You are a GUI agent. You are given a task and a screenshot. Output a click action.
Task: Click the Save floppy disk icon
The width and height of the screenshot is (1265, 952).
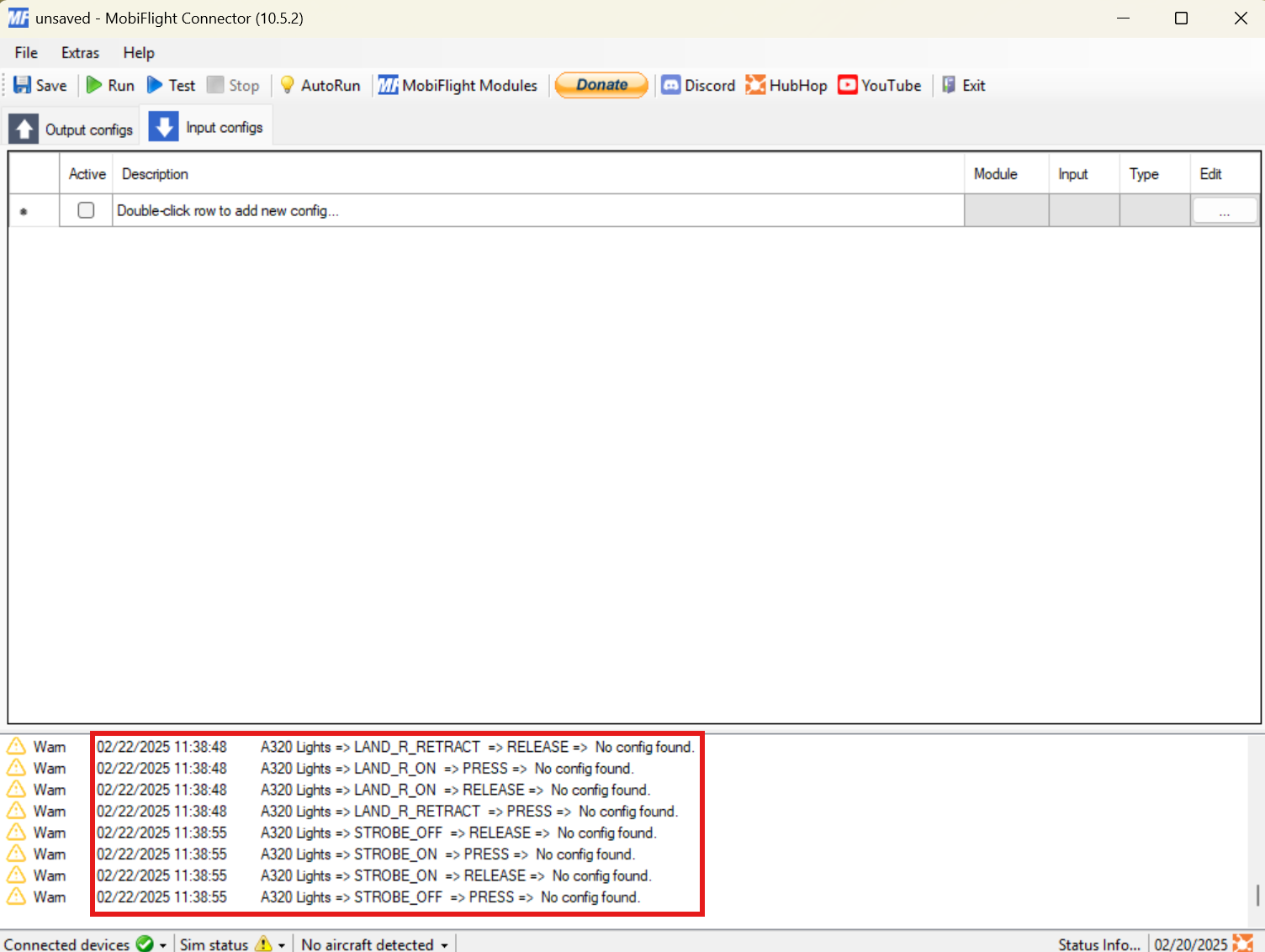coord(23,85)
